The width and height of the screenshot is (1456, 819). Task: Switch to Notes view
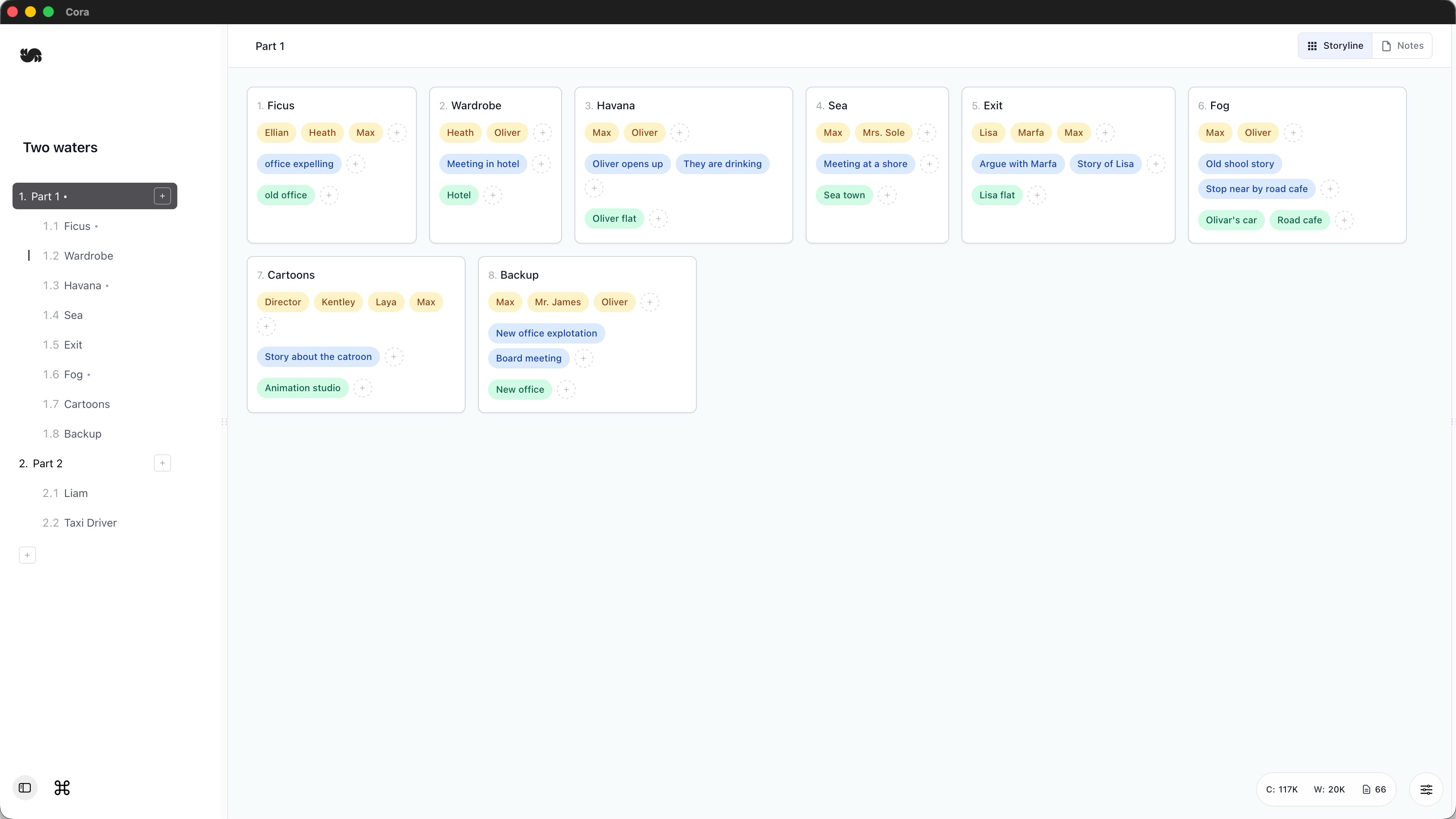point(1402,46)
